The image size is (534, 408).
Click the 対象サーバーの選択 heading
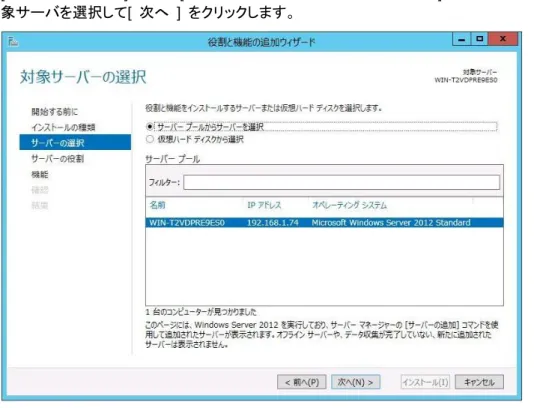click(83, 77)
